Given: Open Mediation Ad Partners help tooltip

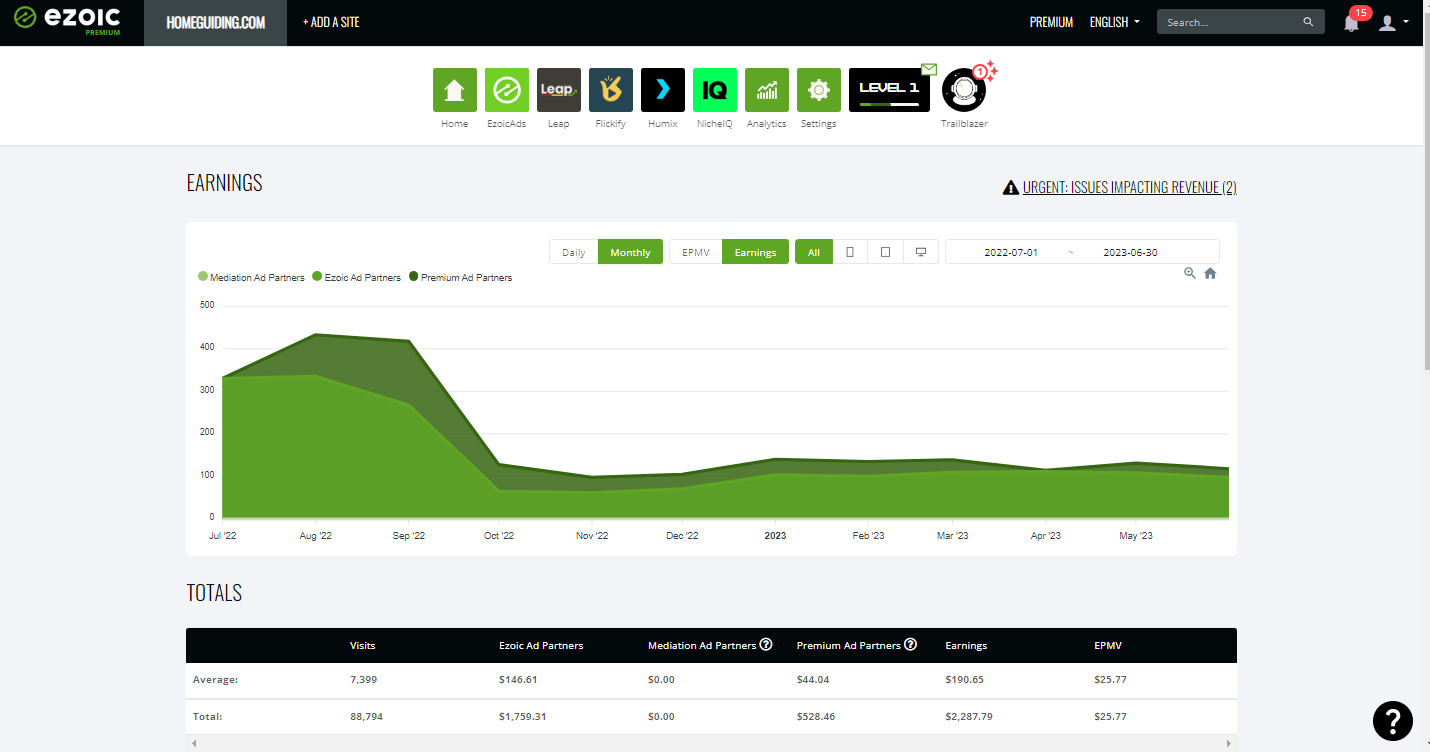Looking at the screenshot, I should [766, 644].
